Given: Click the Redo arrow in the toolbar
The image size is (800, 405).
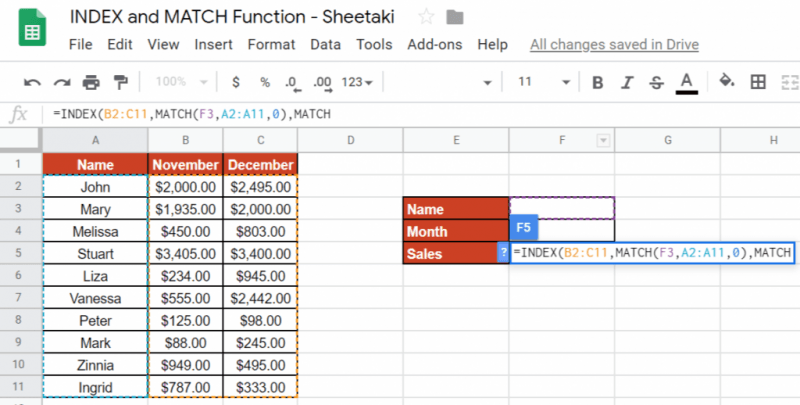Looking at the screenshot, I should (62, 82).
